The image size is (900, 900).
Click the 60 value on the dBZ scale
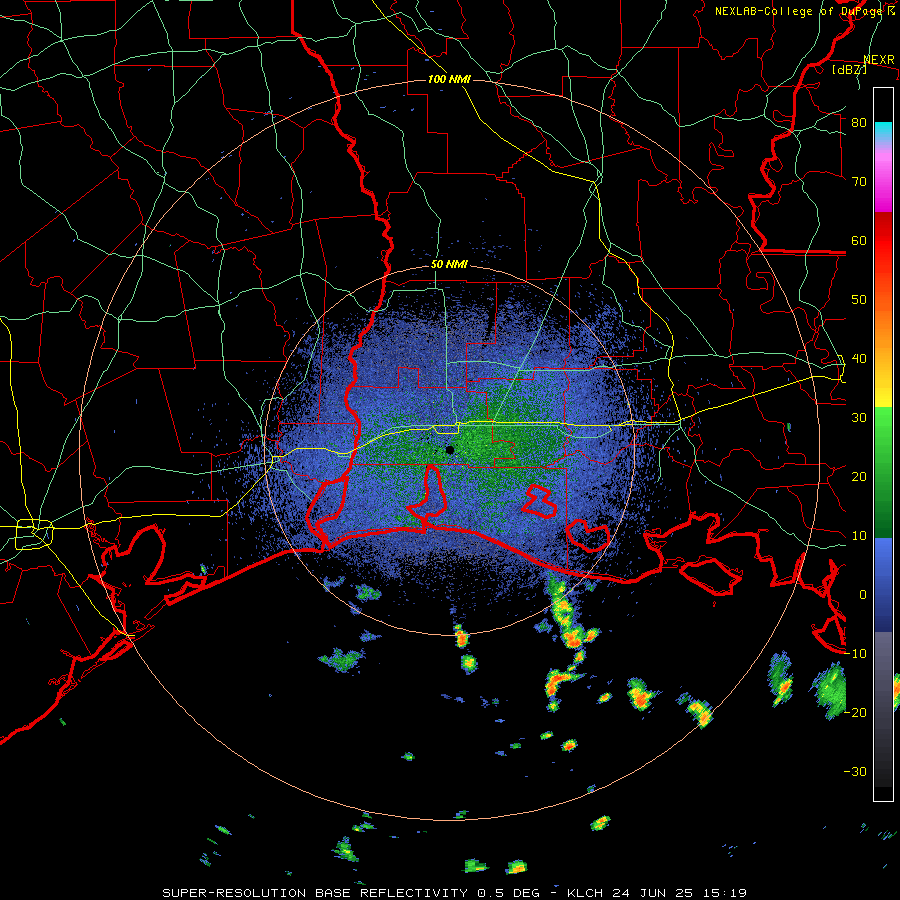pos(859,240)
